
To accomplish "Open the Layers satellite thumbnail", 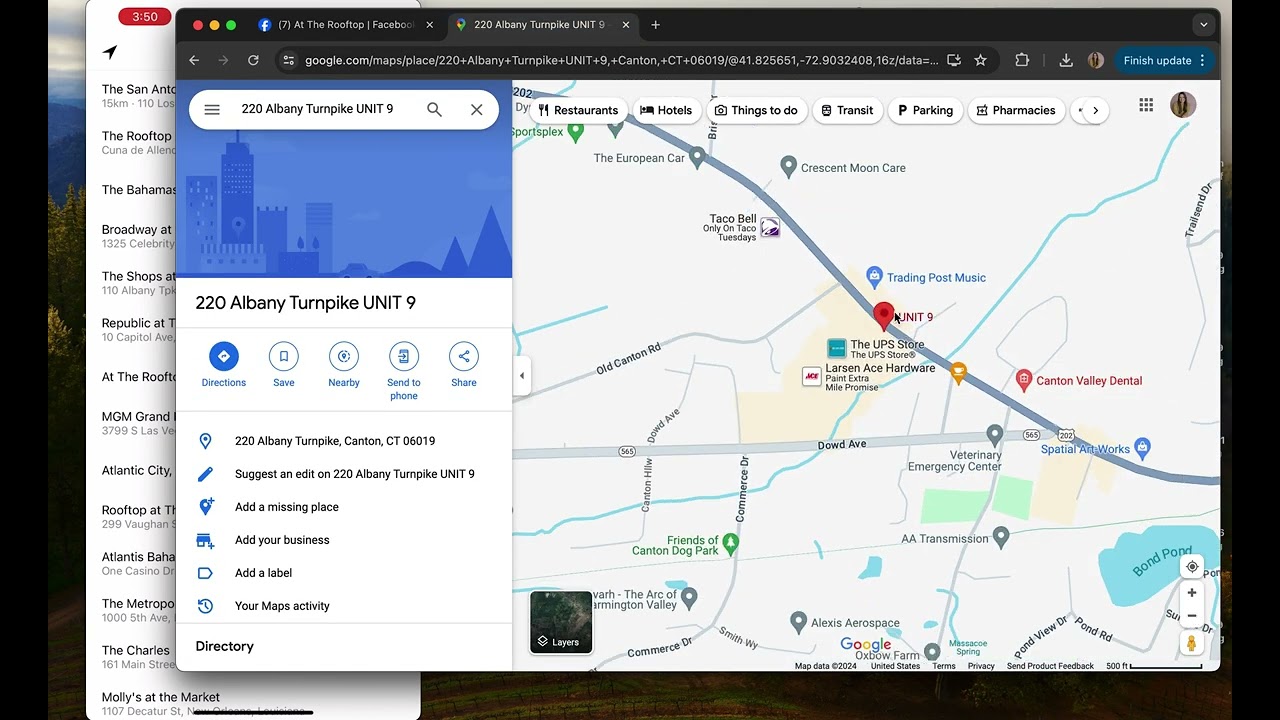I will tap(561, 622).
